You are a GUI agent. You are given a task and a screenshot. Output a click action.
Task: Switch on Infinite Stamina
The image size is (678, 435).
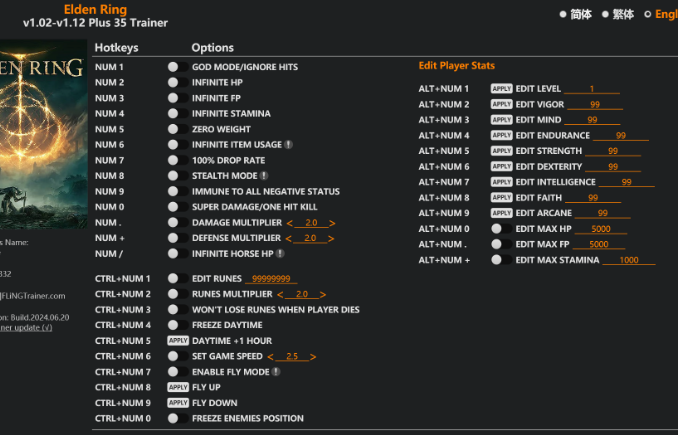pyautogui.click(x=178, y=114)
